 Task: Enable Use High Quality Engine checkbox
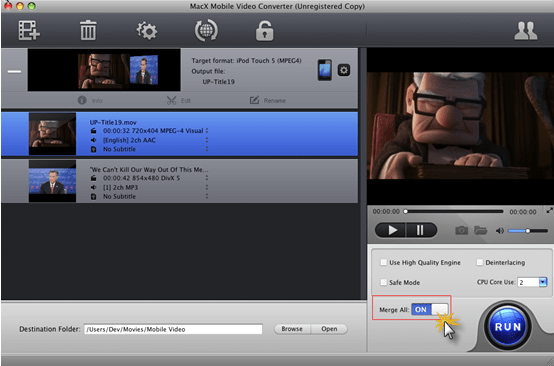[383, 262]
